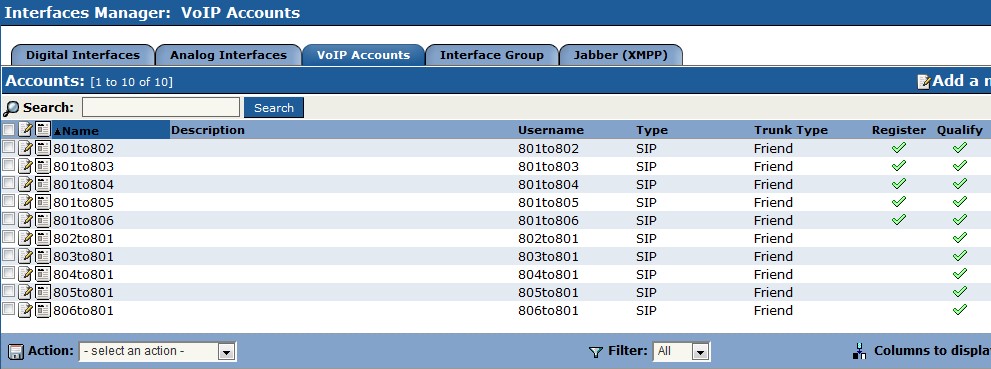The image size is (991, 369).
Task: Check the box for 806to801
Action: pos(9,309)
